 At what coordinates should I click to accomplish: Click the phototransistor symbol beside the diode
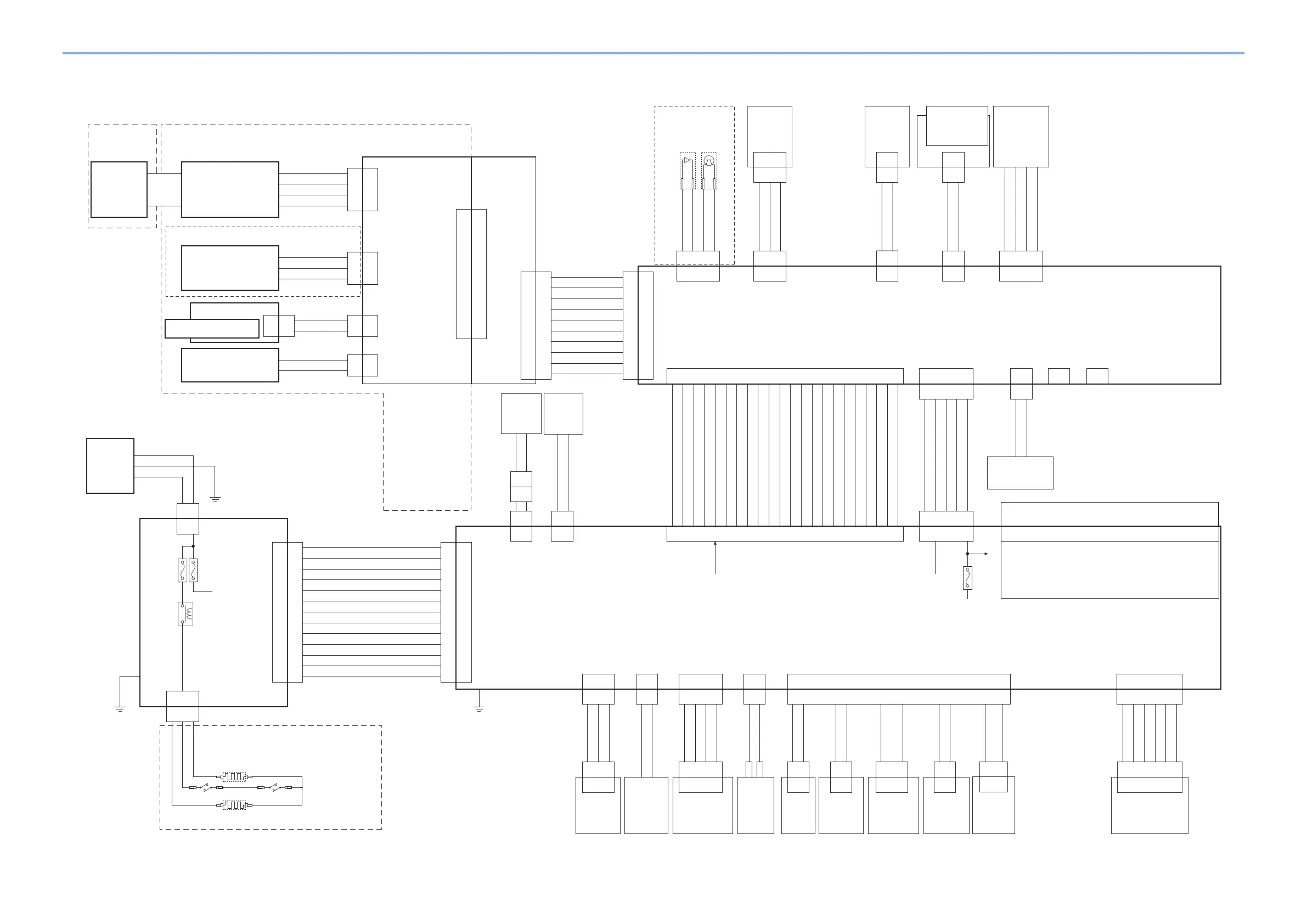click(709, 161)
